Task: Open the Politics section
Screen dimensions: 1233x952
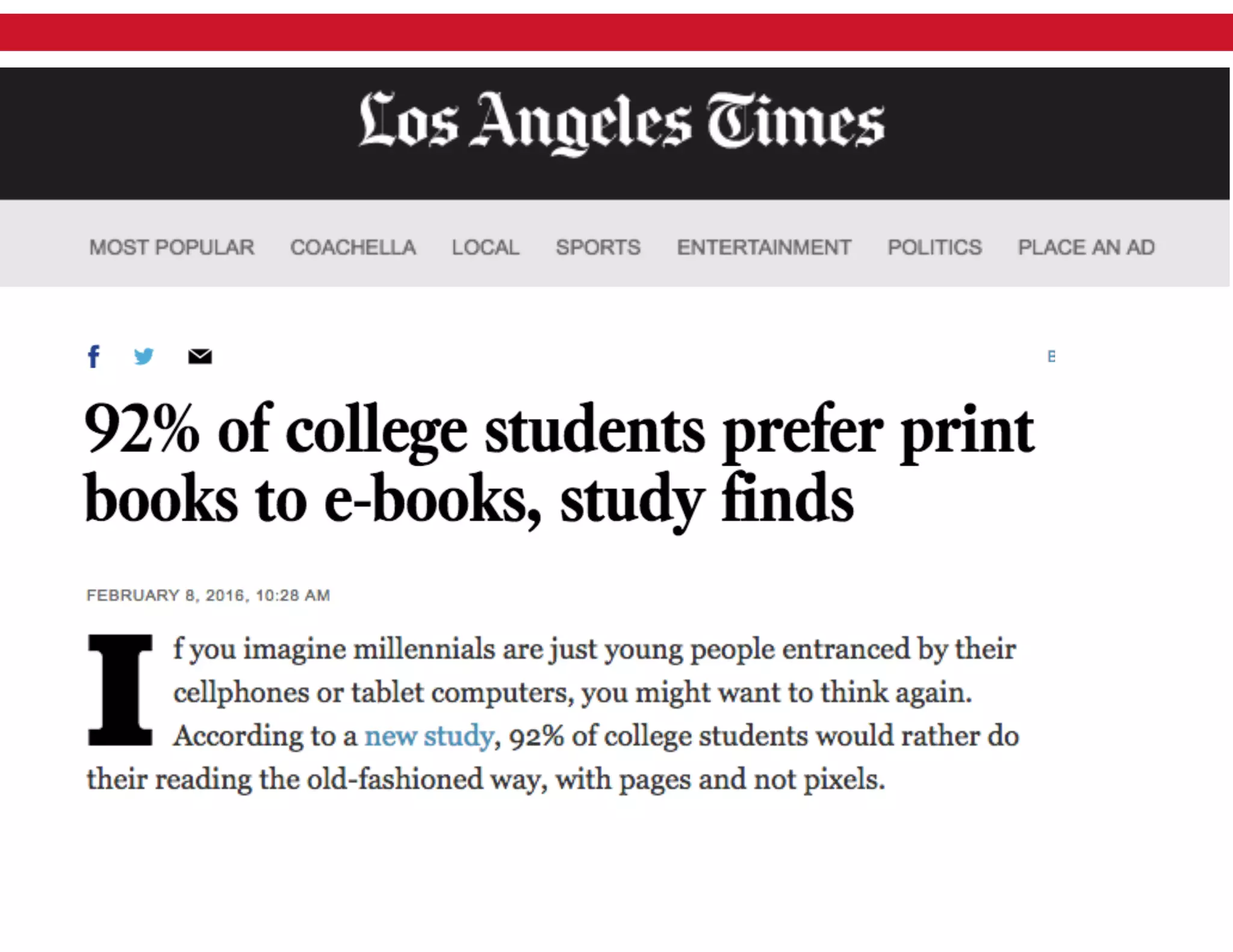Action: tap(934, 247)
